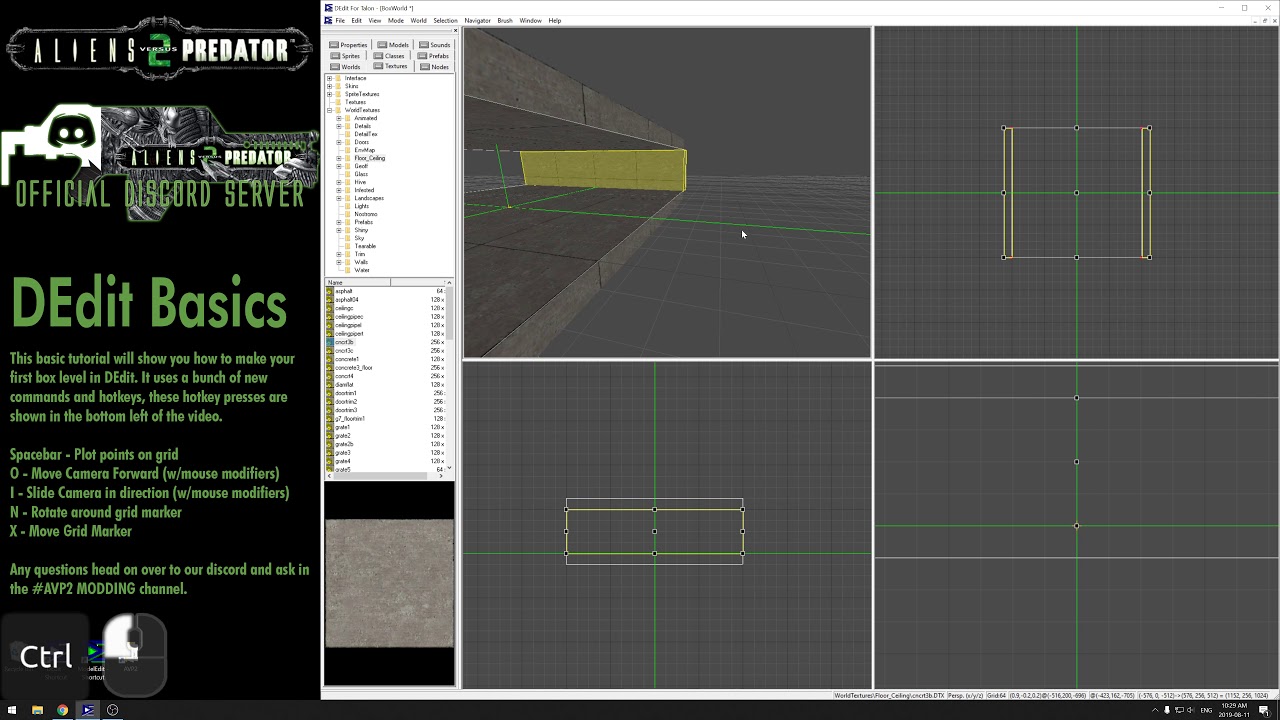This screenshot has height=720, width=1280.
Task: Open the Sounds tab
Action: click(435, 45)
